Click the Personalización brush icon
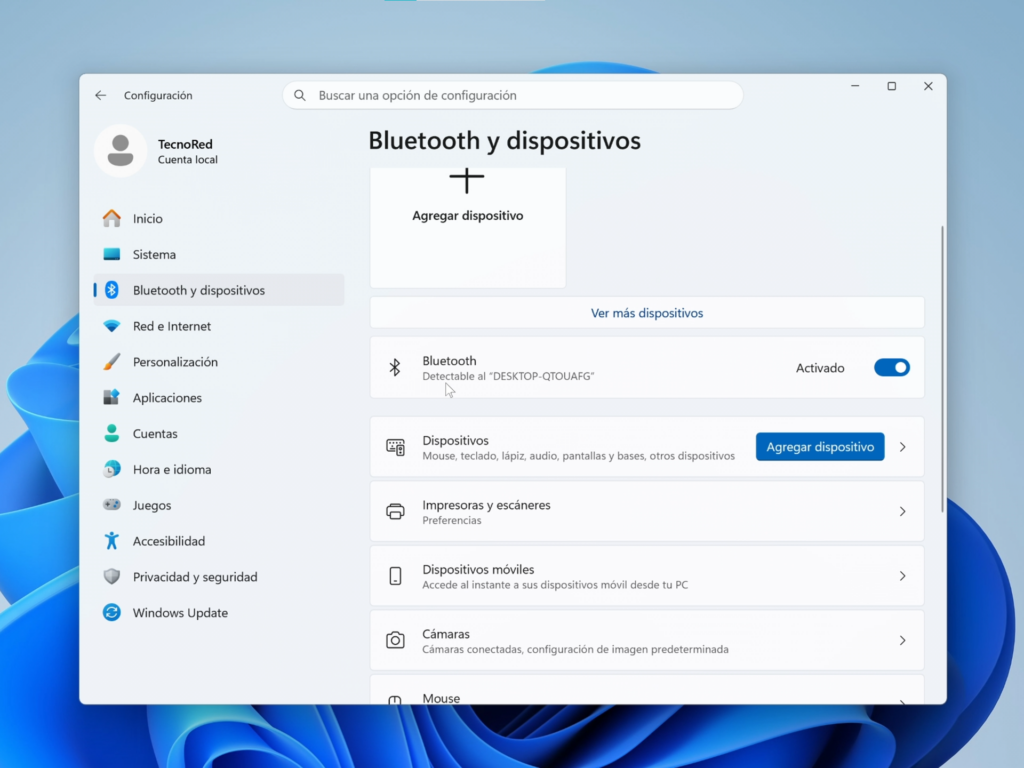Image resolution: width=1024 pixels, height=768 pixels. (112, 362)
